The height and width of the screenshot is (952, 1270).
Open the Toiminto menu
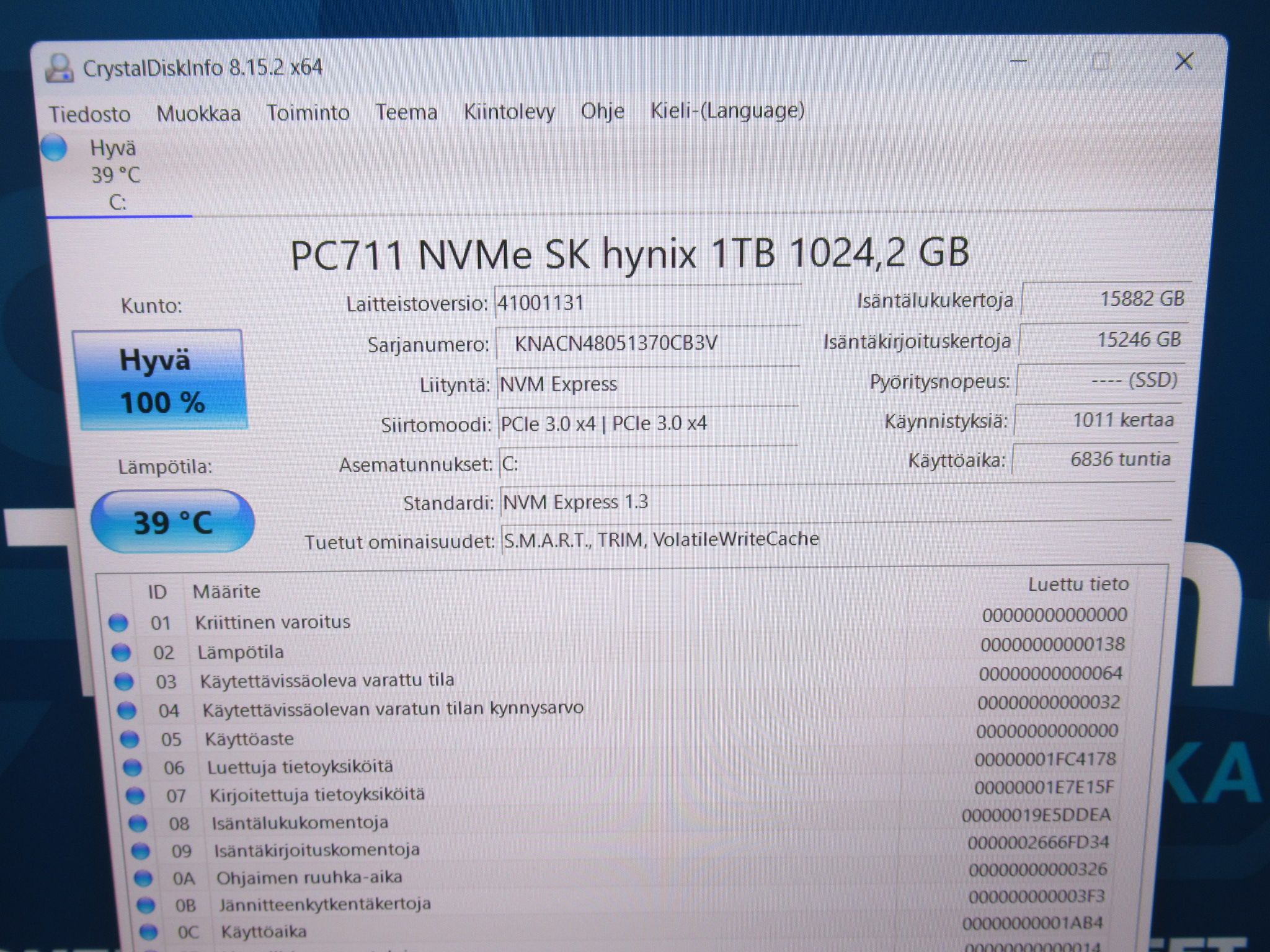pyautogui.click(x=308, y=113)
